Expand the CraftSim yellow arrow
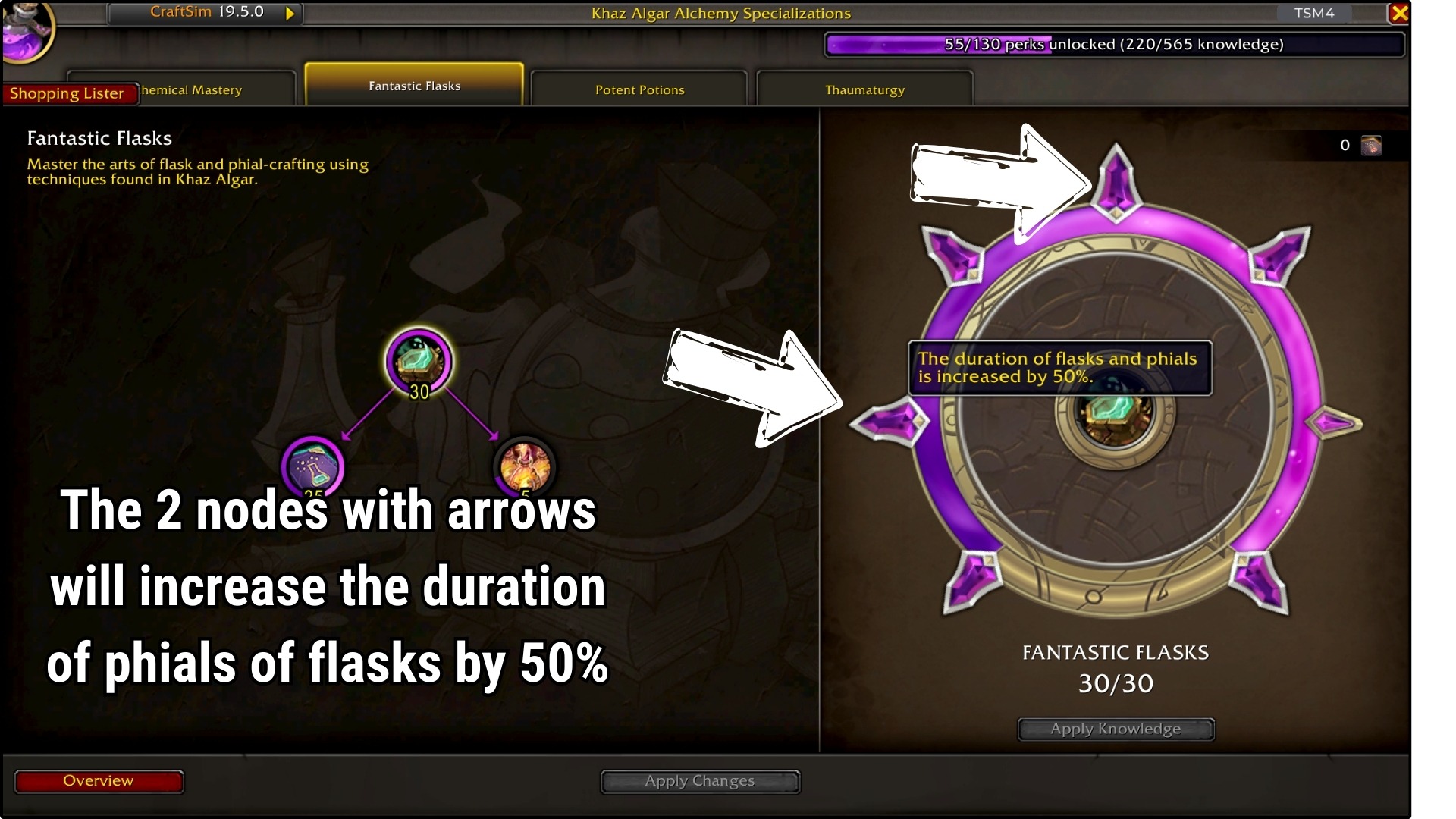 click(290, 13)
